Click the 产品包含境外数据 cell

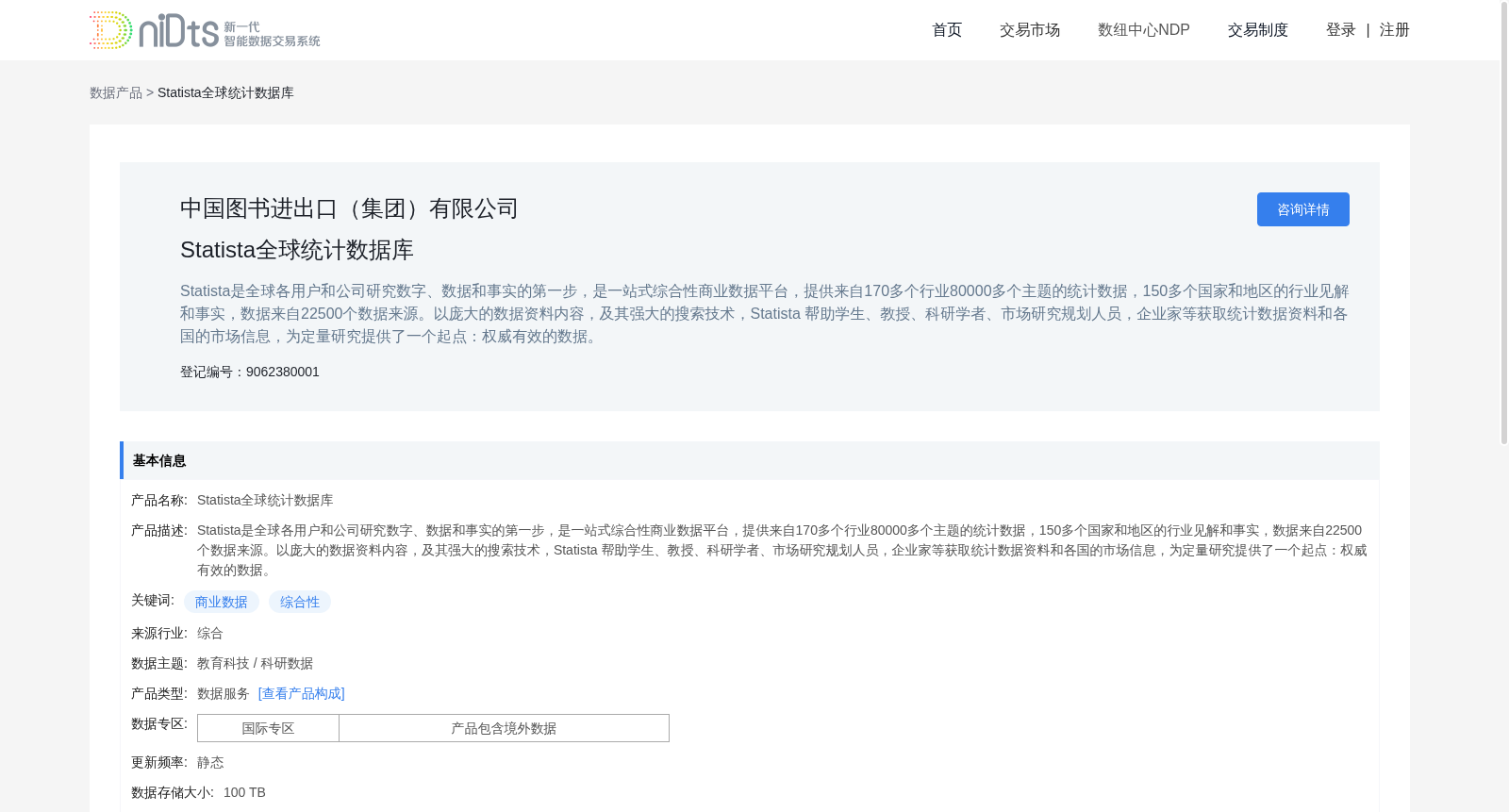coord(504,728)
